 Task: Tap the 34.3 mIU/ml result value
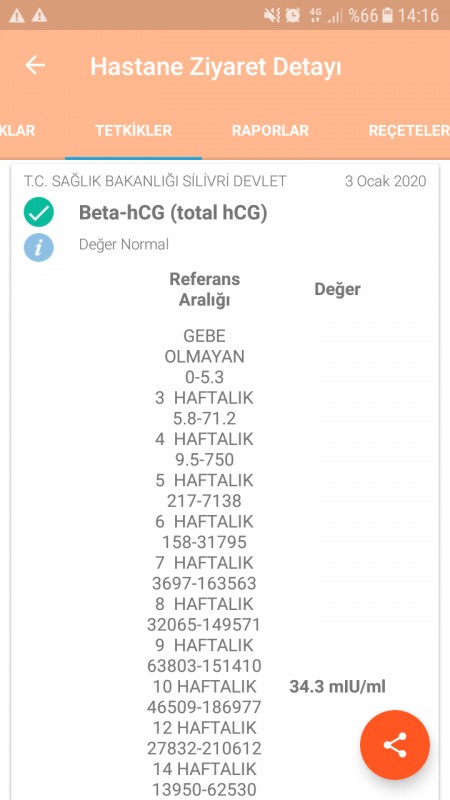click(338, 687)
